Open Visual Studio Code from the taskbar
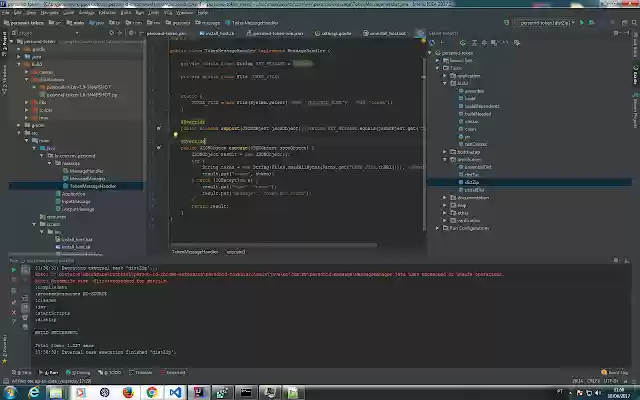 click(176, 393)
